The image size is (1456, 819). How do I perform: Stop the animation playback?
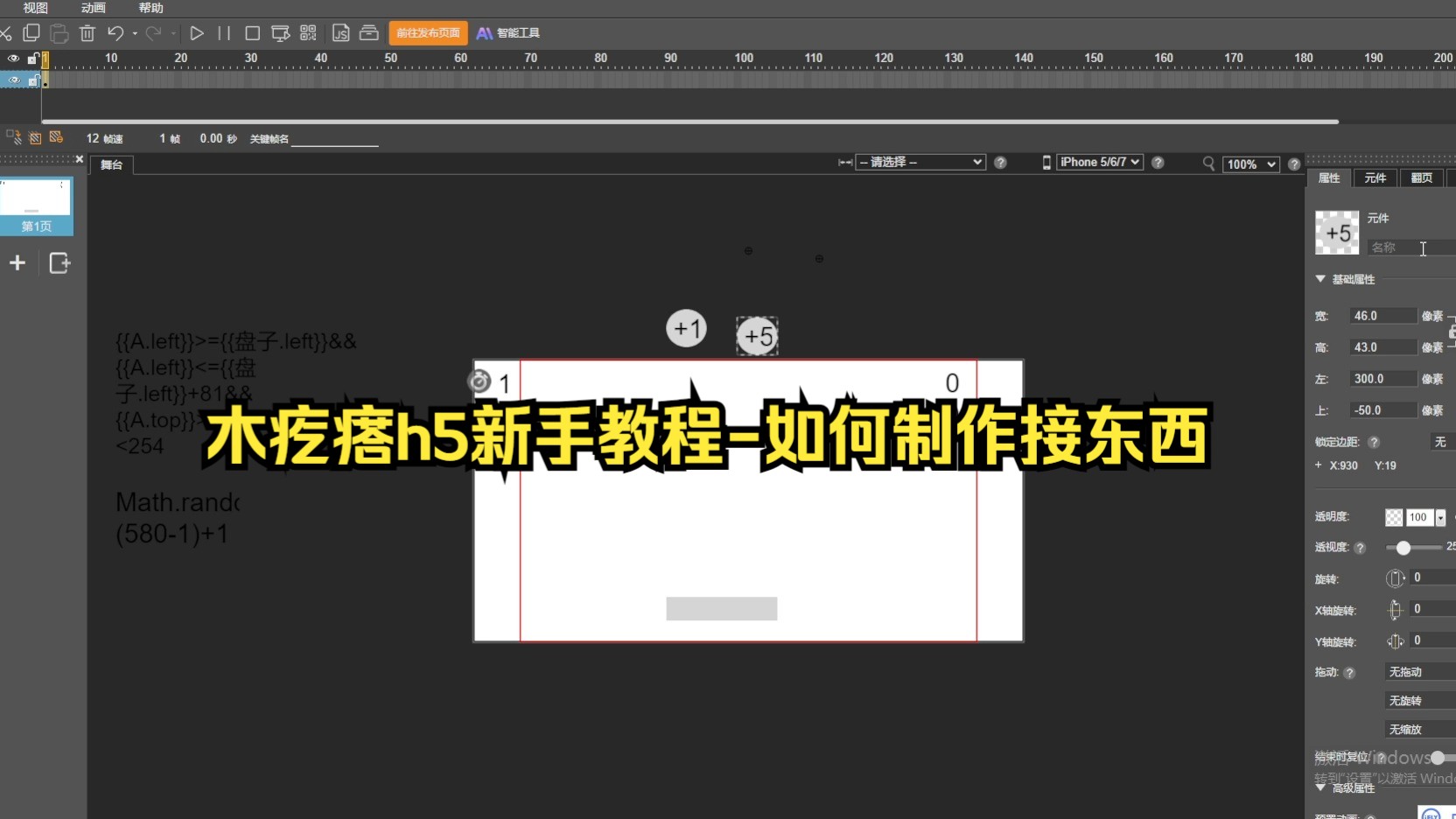coord(253,33)
